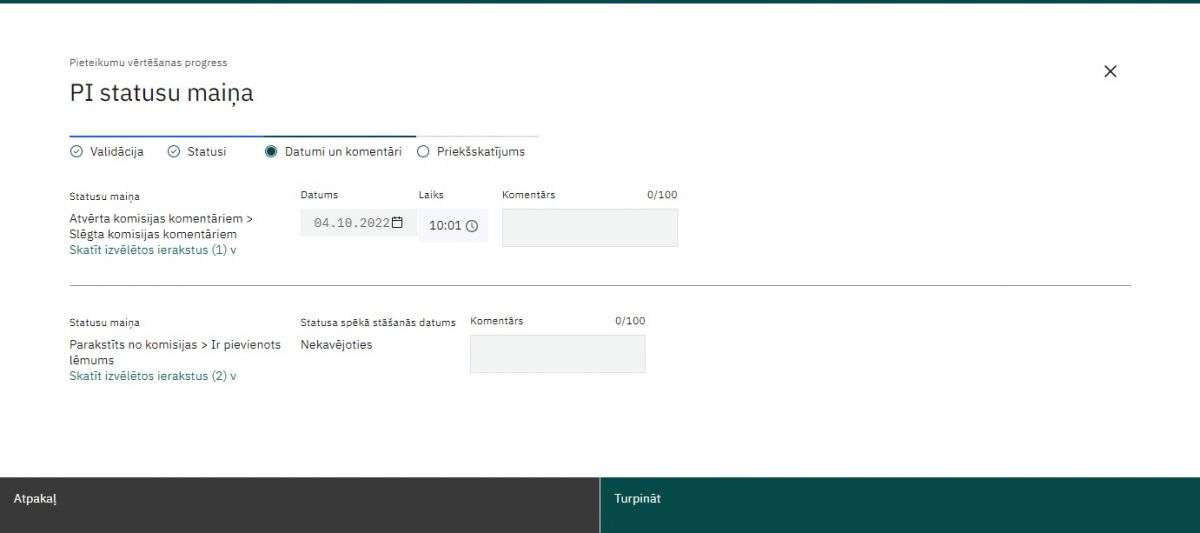This screenshot has width=1200, height=533.
Task: Expand Skatīt izvēlētos ierakstus (1)
Action: (152, 250)
